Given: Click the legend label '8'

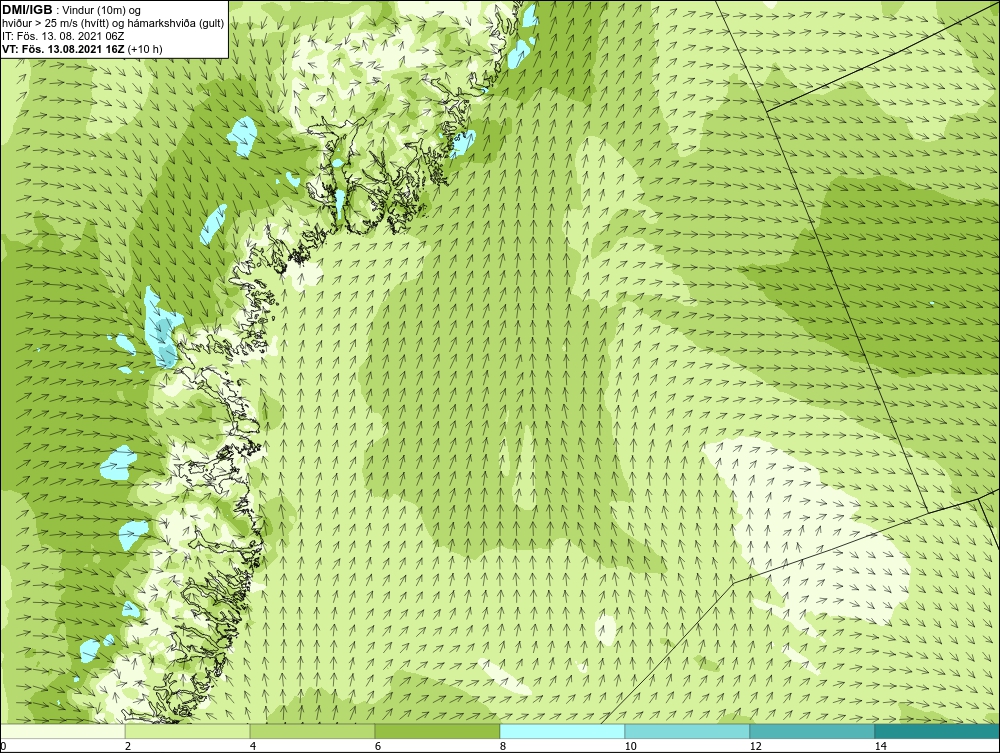Looking at the screenshot, I should coord(503,746).
